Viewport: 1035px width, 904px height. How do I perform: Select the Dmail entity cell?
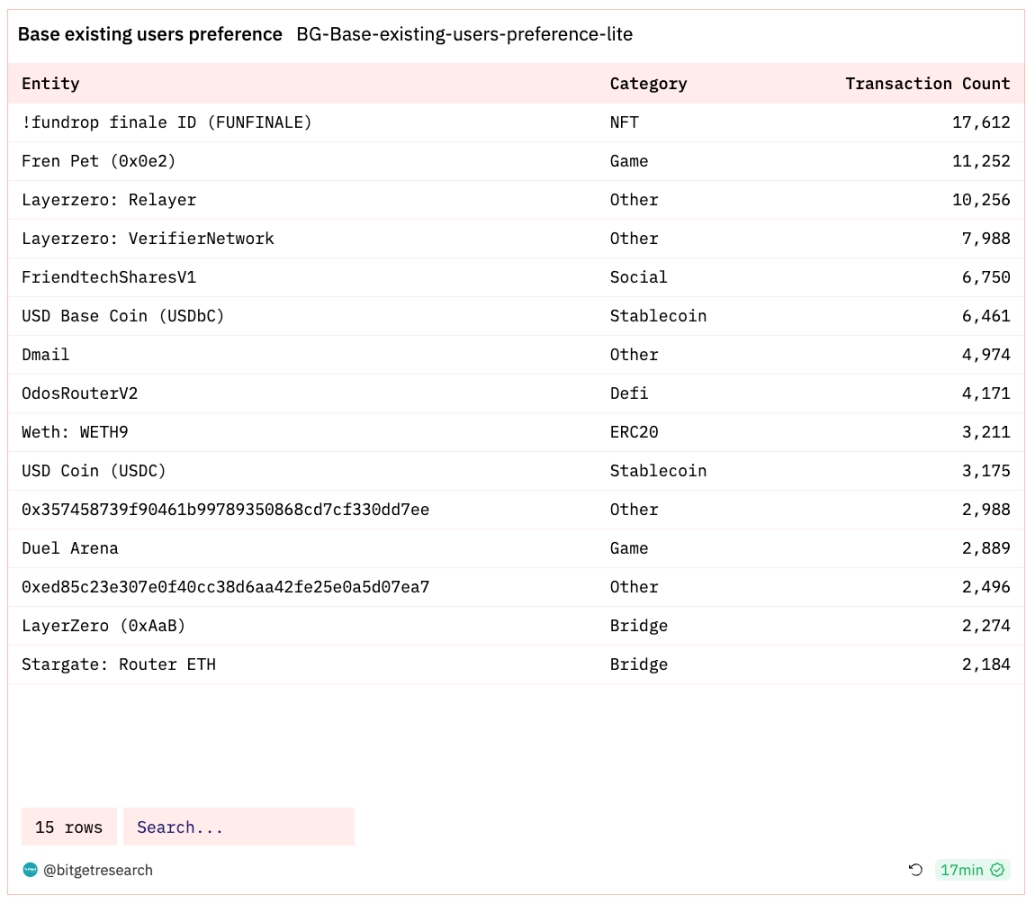(46, 354)
